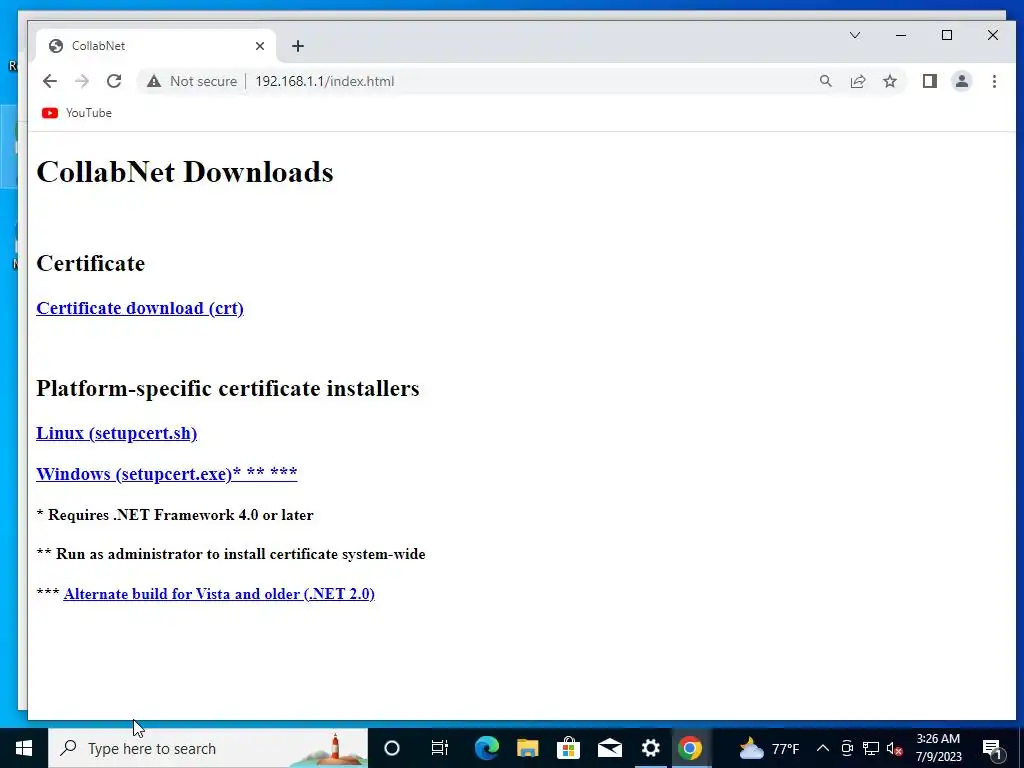Click Platform-specific certificate installers heading
The height and width of the screenshot is (768, 1024).
coord(228,389)
